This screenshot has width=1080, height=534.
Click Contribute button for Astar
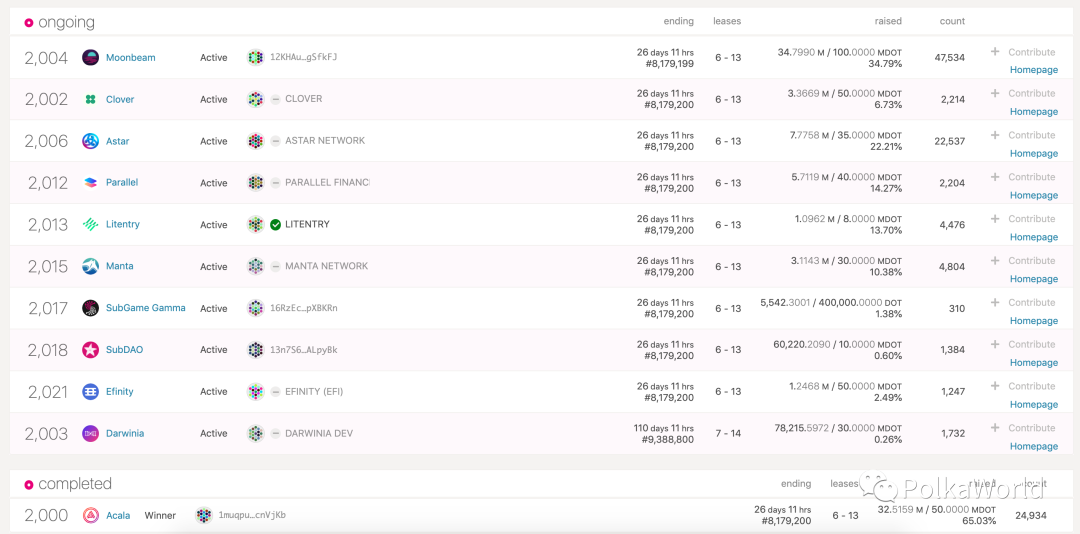[1023, 135]
